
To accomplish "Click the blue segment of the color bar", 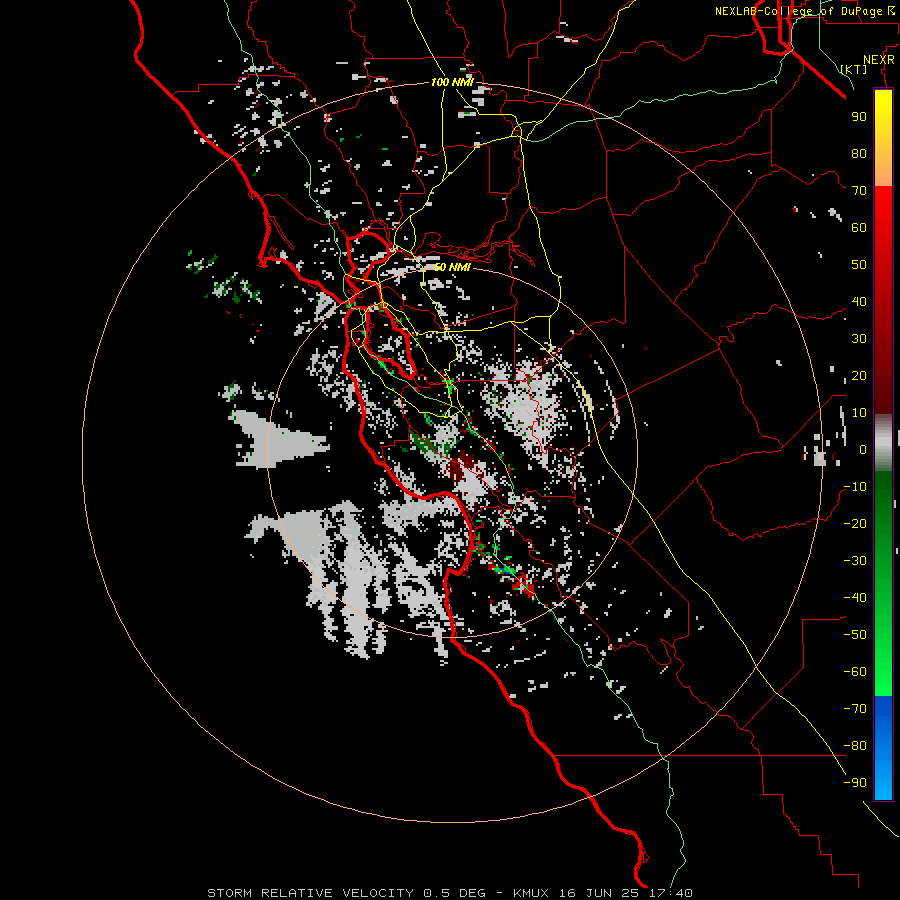I will pos(883,748).
